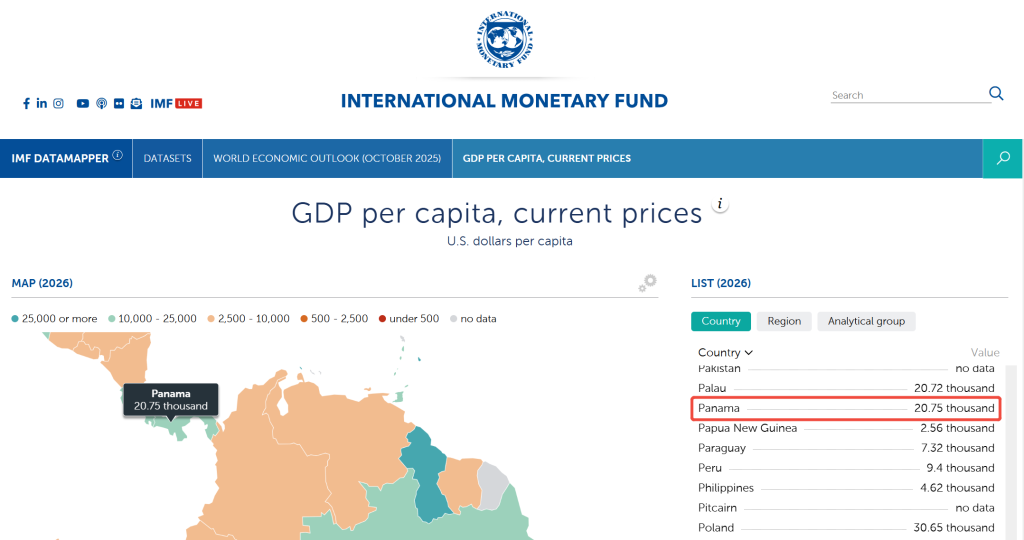Open the IMF Instagram page
This screenshot has width=1024, height=540.
(59, 103)
